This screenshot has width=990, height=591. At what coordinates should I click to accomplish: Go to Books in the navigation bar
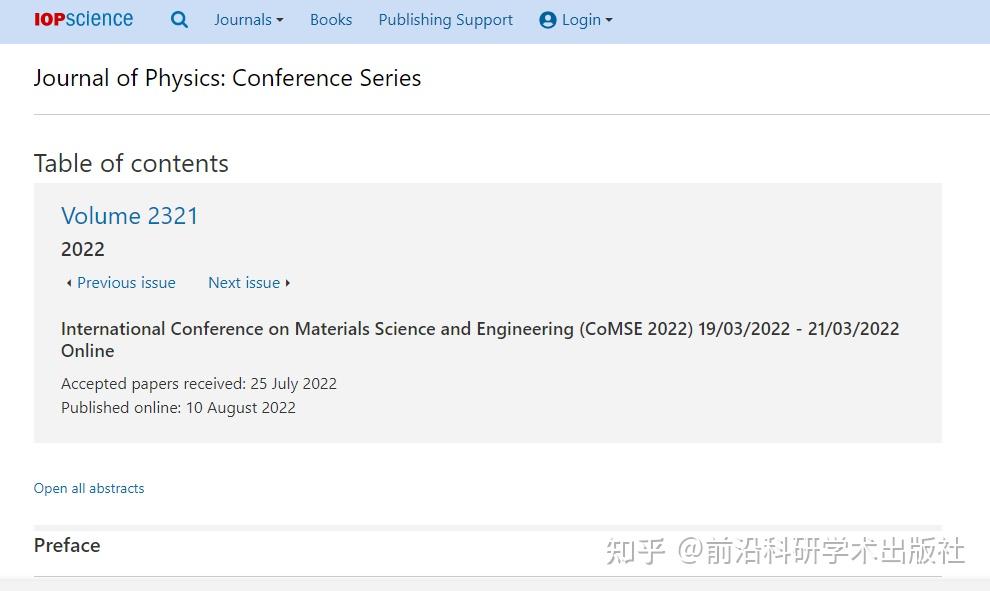(331, 20)
